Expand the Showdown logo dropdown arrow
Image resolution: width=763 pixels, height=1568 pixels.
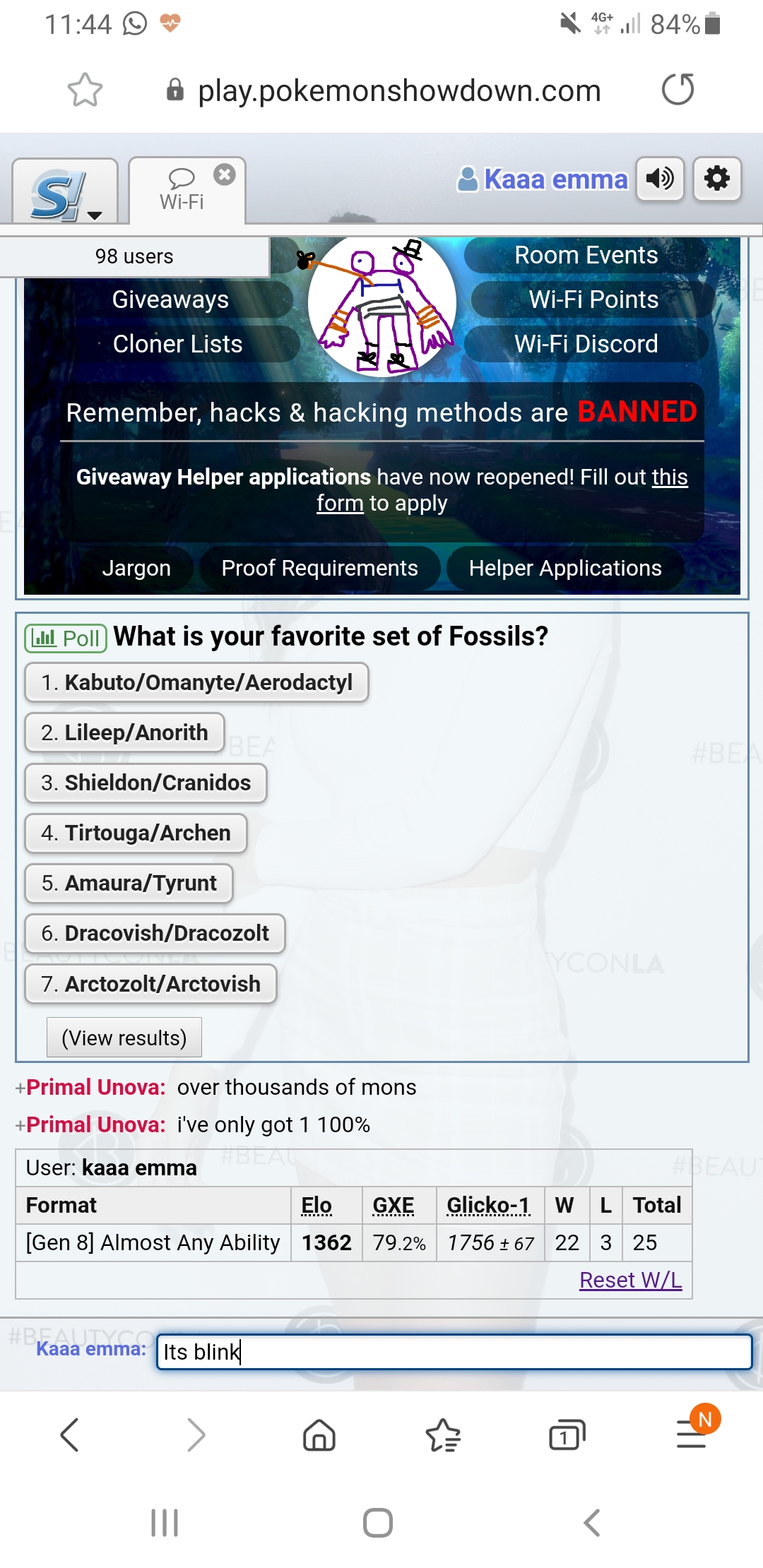[x=95, y=215]
